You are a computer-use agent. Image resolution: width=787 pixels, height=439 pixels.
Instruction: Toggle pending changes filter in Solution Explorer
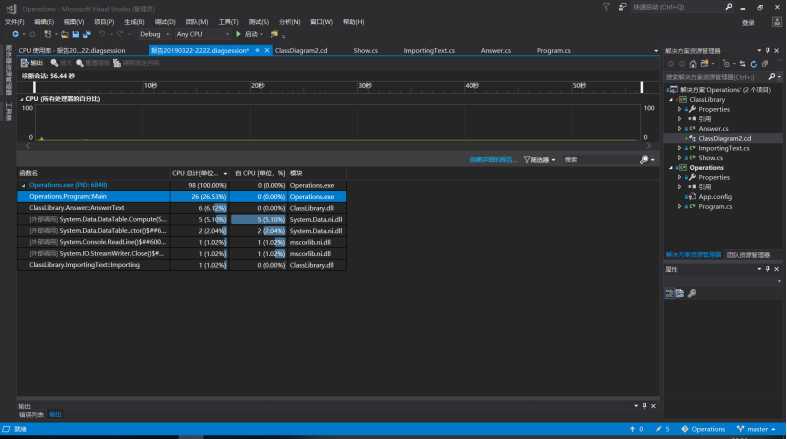click(726, 64)
